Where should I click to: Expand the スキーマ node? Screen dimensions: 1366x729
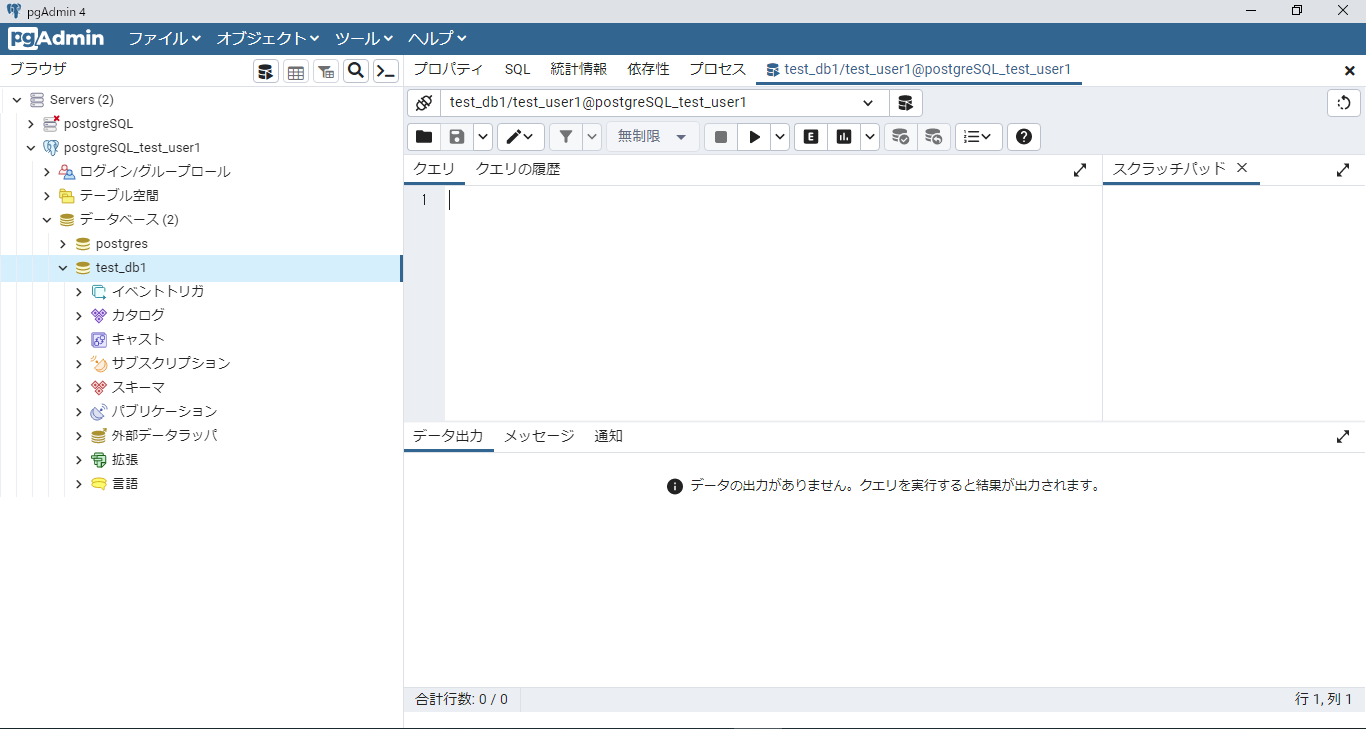[79, 388]
